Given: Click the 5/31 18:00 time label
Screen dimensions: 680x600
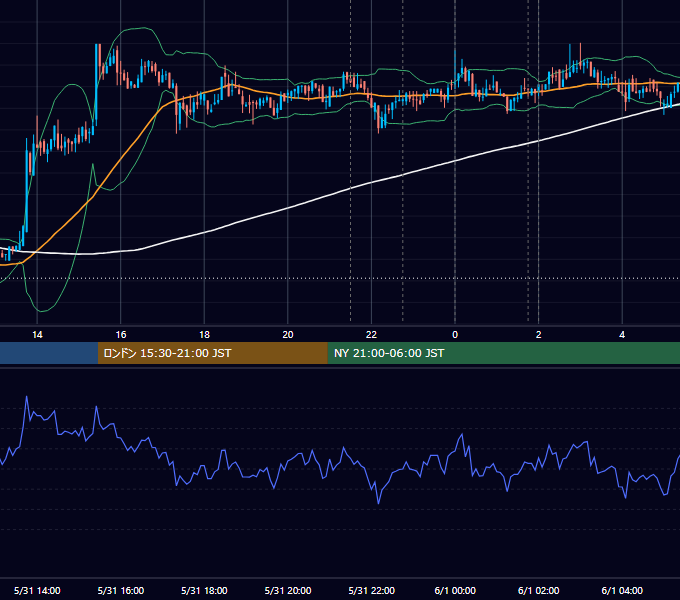Looking at the screenshot, I should click(x=204, y=590).
